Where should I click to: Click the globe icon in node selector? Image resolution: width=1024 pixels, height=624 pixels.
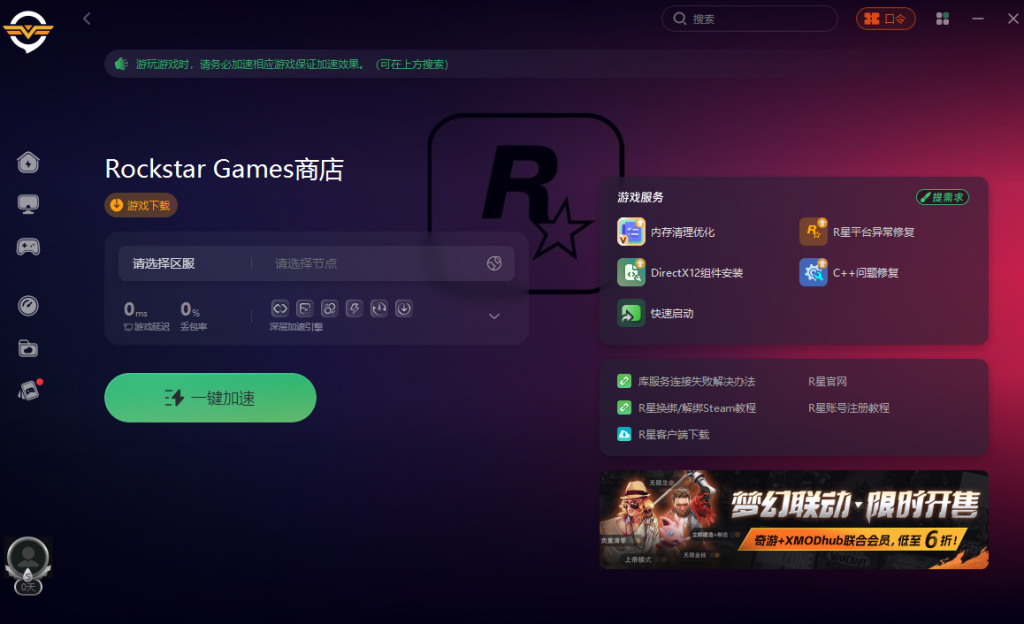click(494, 263)
